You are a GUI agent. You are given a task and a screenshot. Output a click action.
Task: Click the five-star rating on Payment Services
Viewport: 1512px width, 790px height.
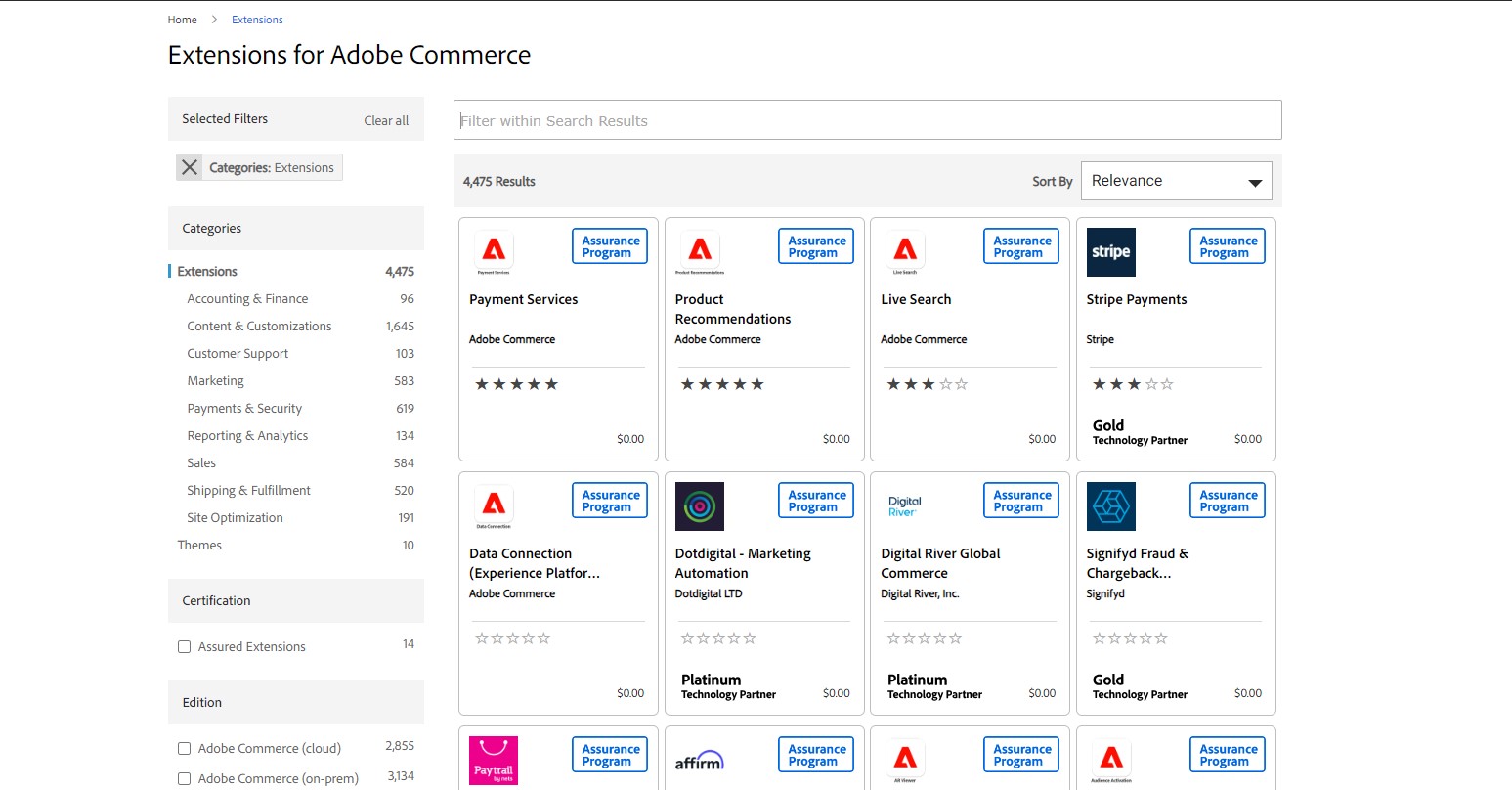(517, 384)
